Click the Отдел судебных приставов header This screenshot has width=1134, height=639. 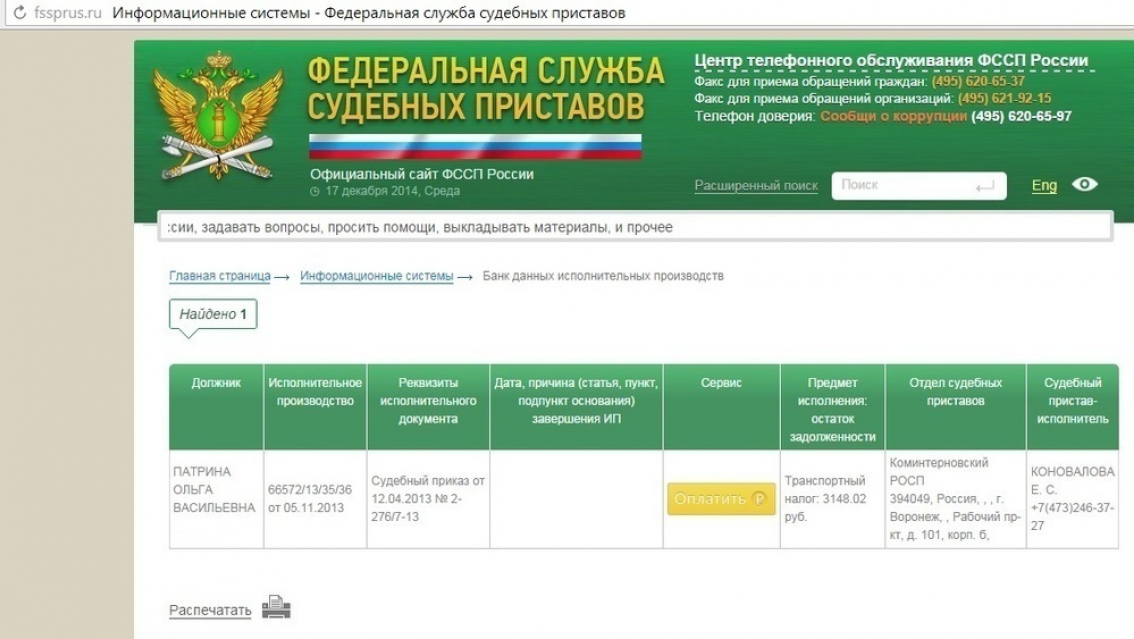pyautogui.click(x=955, y=408)
